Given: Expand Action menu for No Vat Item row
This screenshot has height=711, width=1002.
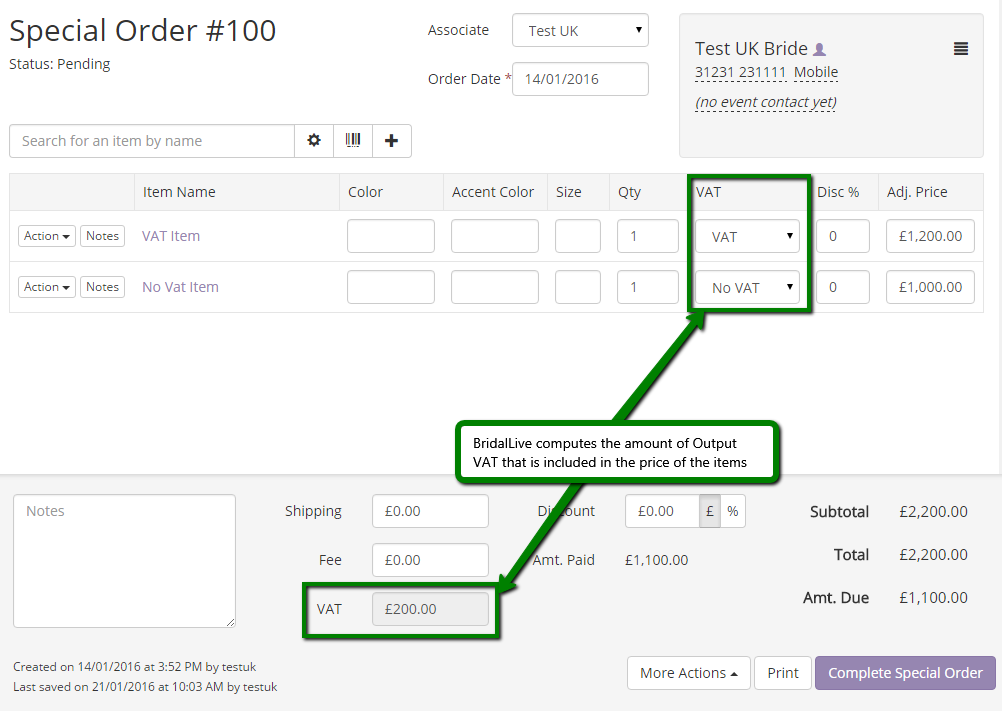Looking at the screenshot, I should 47,287.
